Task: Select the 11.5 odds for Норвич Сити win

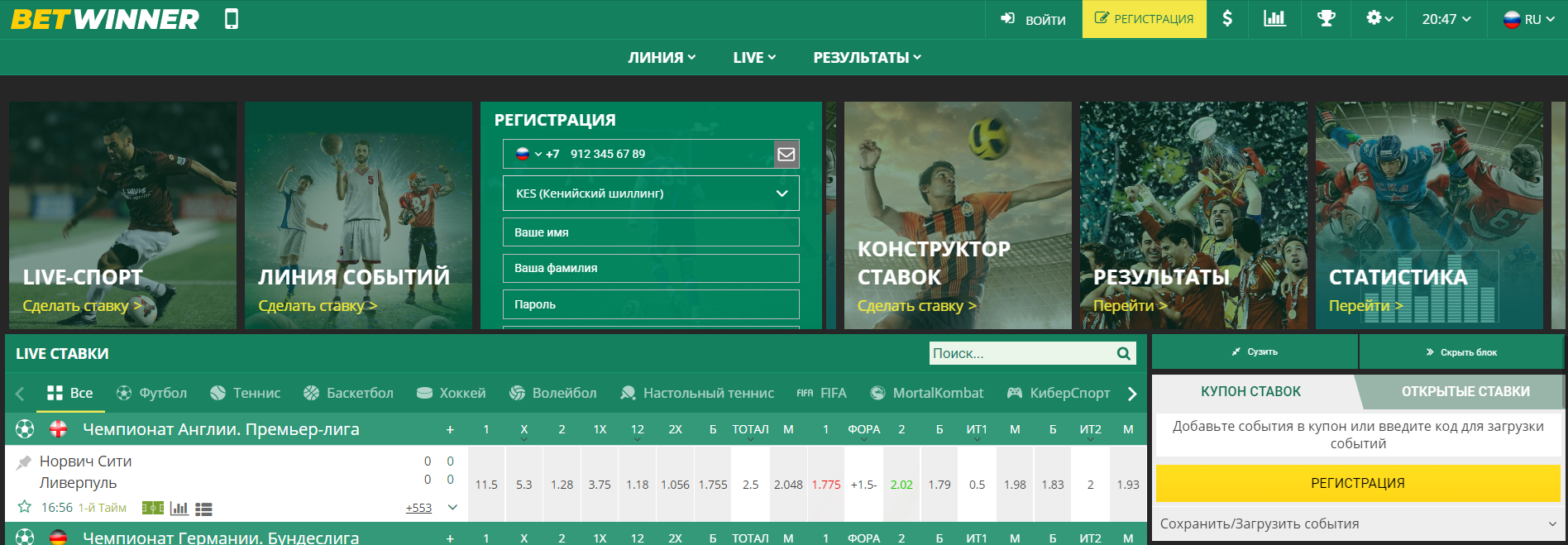Action: [x=486, y=485]
